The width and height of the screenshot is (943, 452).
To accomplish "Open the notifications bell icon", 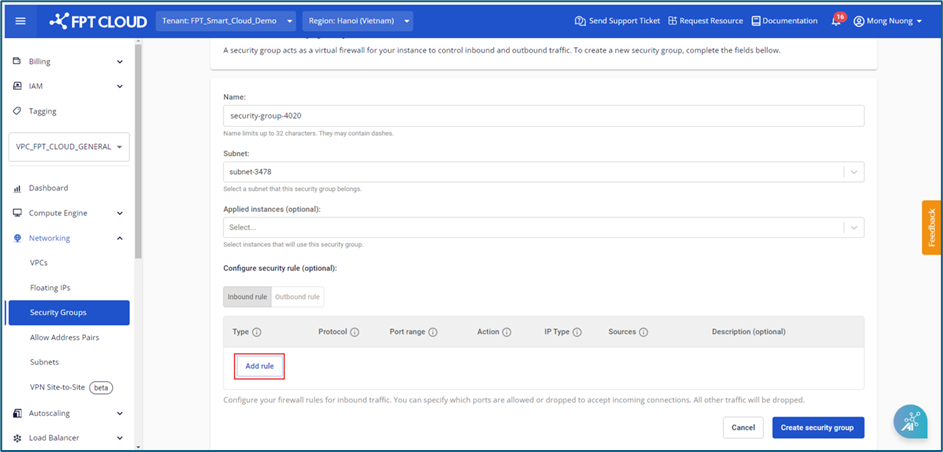I will click(836, 21).
